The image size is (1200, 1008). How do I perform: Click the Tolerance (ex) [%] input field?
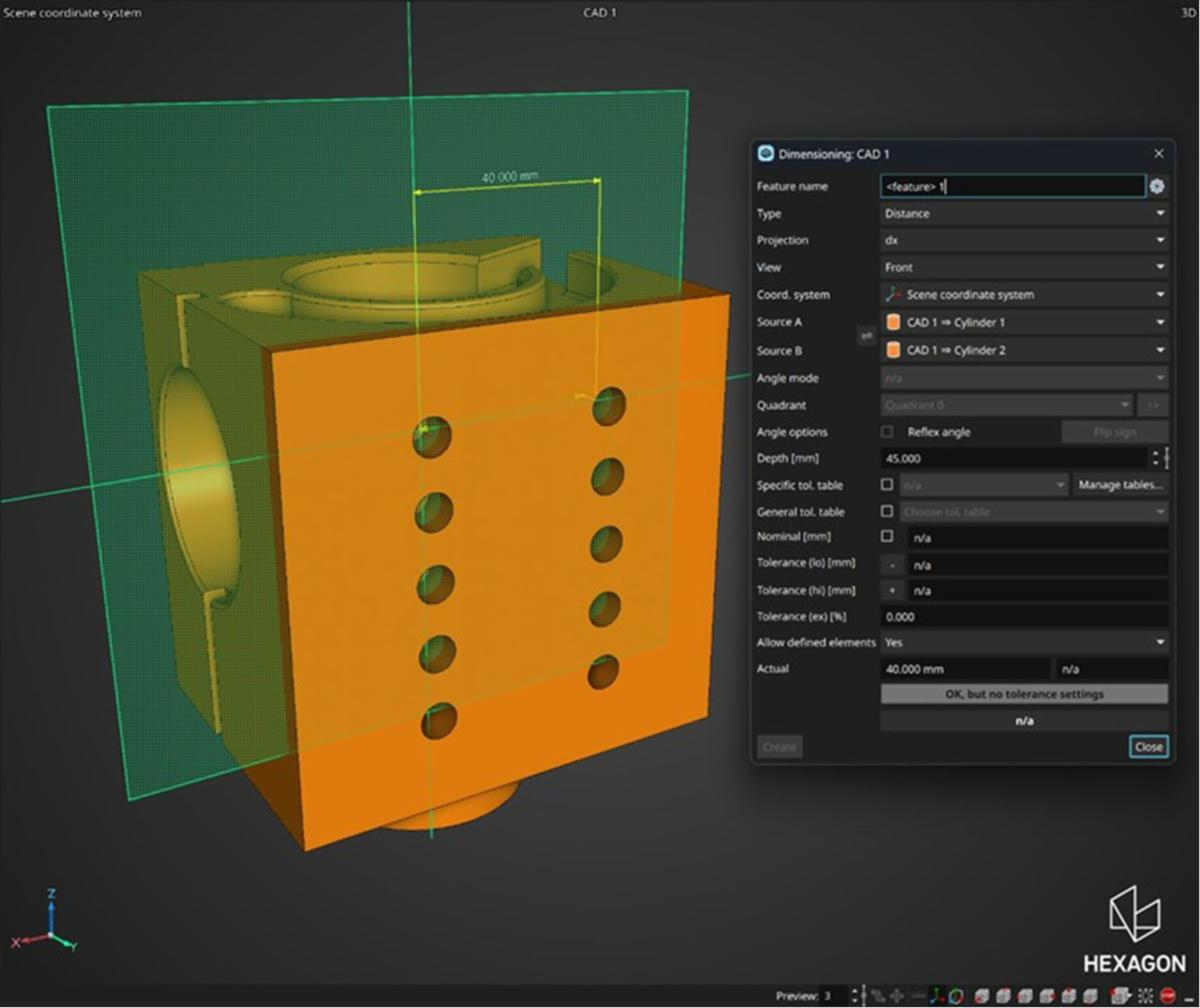[x=1023, y=616]
